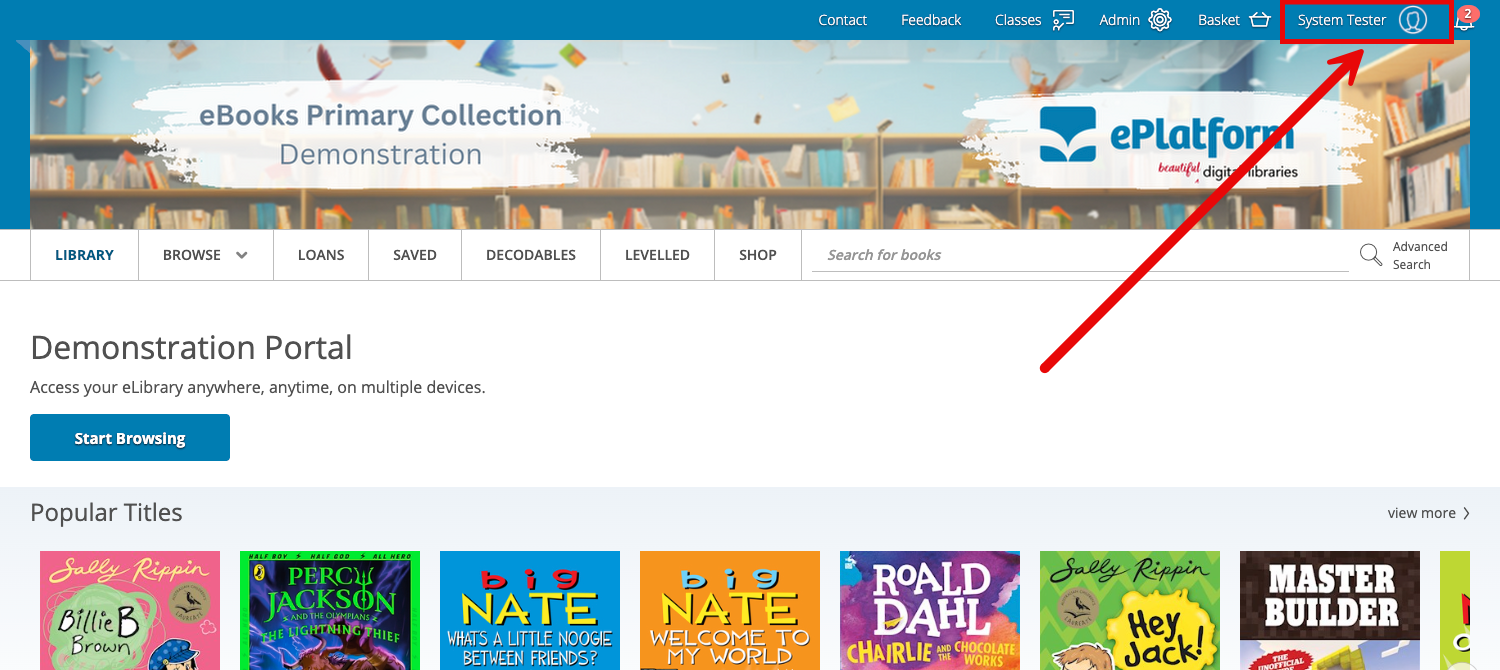1500x670 pixels.
Task: Open Big Nate Little Noogie cover
Action: tap(530, 610)
